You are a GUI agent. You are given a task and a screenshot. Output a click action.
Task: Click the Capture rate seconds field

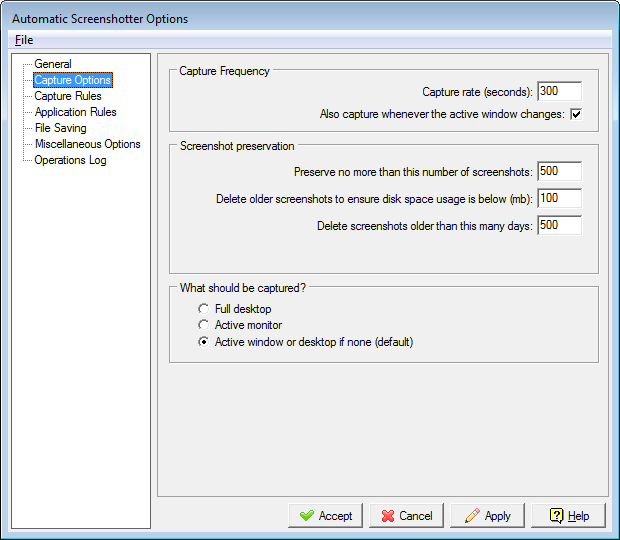(x=559, y=91)
